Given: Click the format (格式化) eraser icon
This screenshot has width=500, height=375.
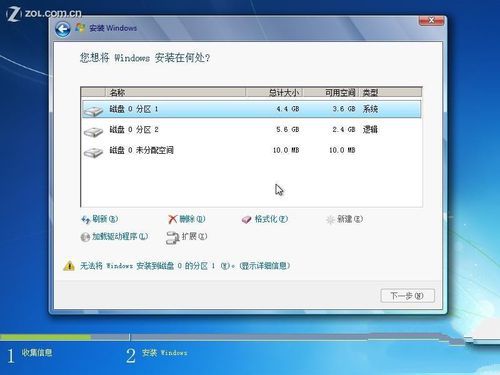Looking at the screenshot, I should [x=246, y=220].
